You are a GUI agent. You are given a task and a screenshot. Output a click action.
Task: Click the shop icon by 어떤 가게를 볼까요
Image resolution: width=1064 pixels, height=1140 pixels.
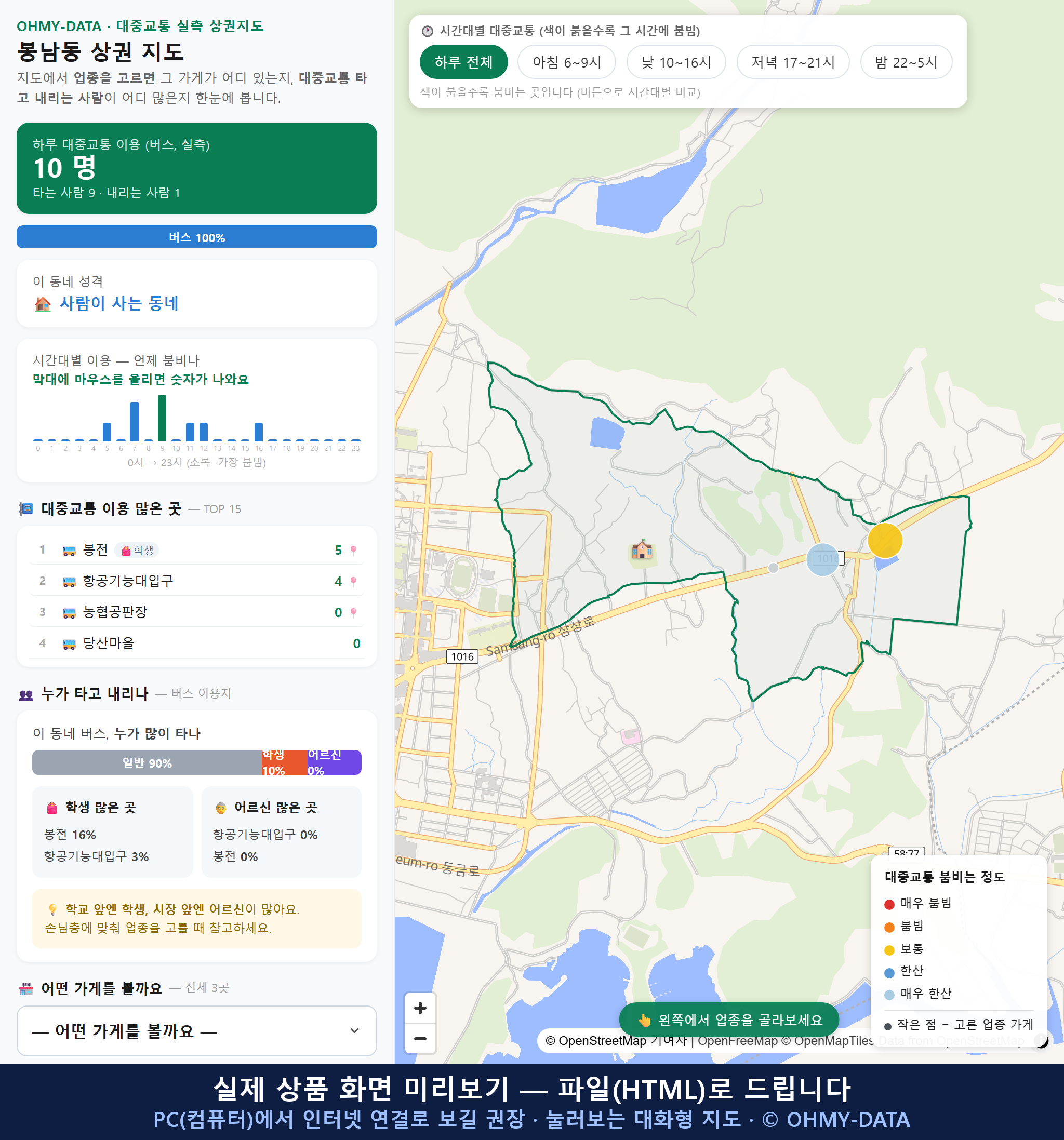coord(26,989)
